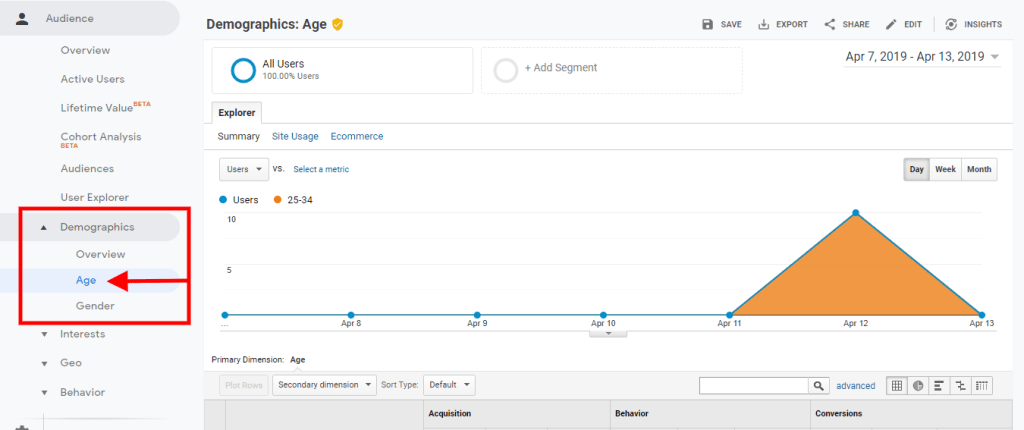
Task: Set chart granularity to Week
Action: (945, 170)
